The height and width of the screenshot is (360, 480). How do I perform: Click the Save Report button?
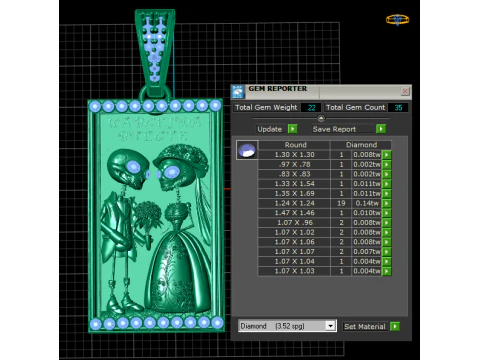334,129
